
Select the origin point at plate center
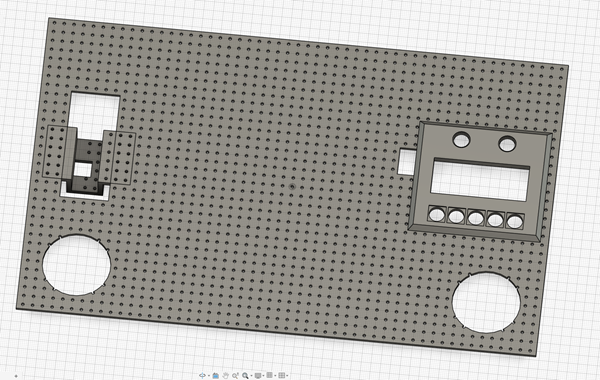(292, 187)
